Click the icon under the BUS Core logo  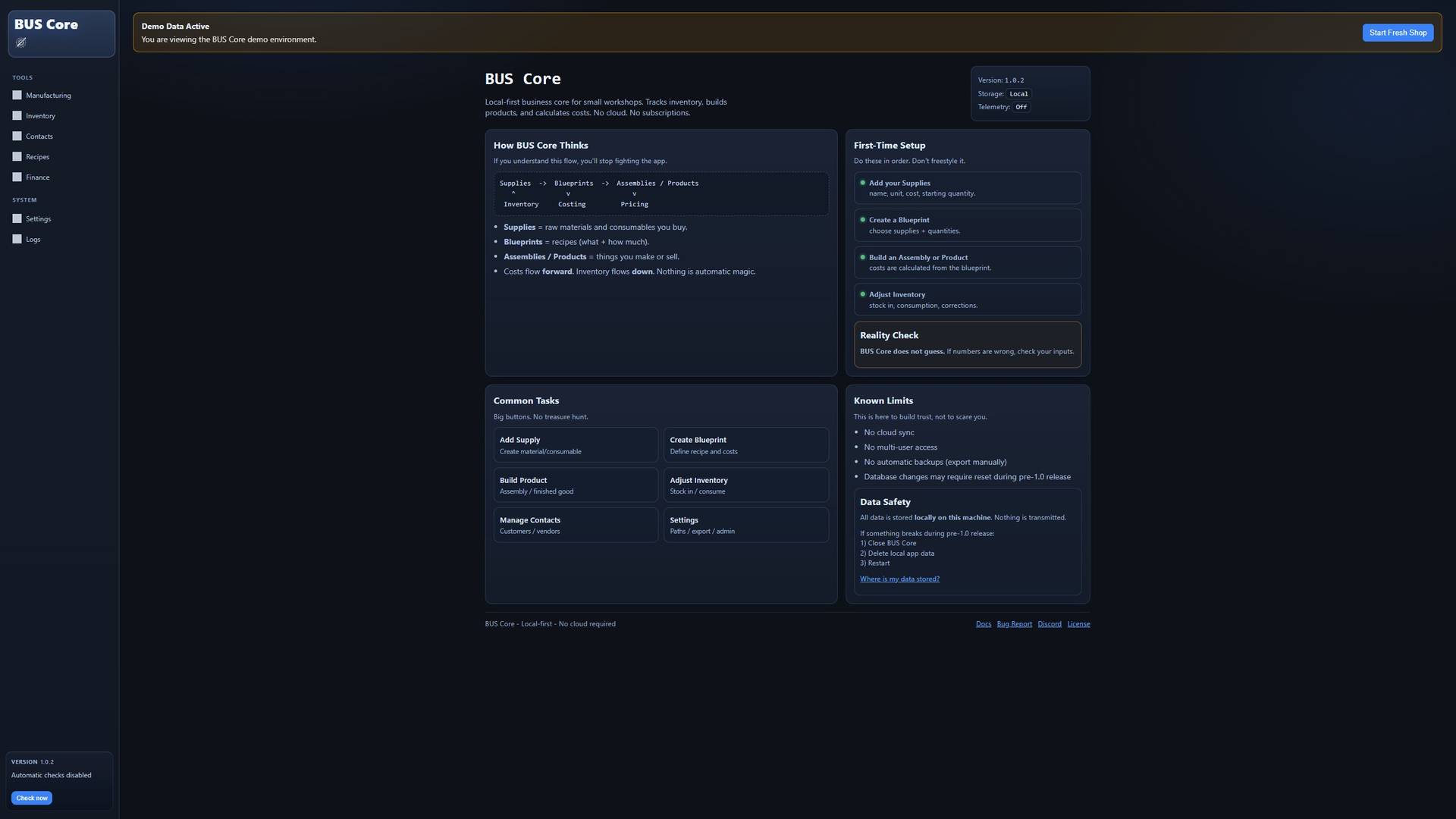tap(21, 42)
